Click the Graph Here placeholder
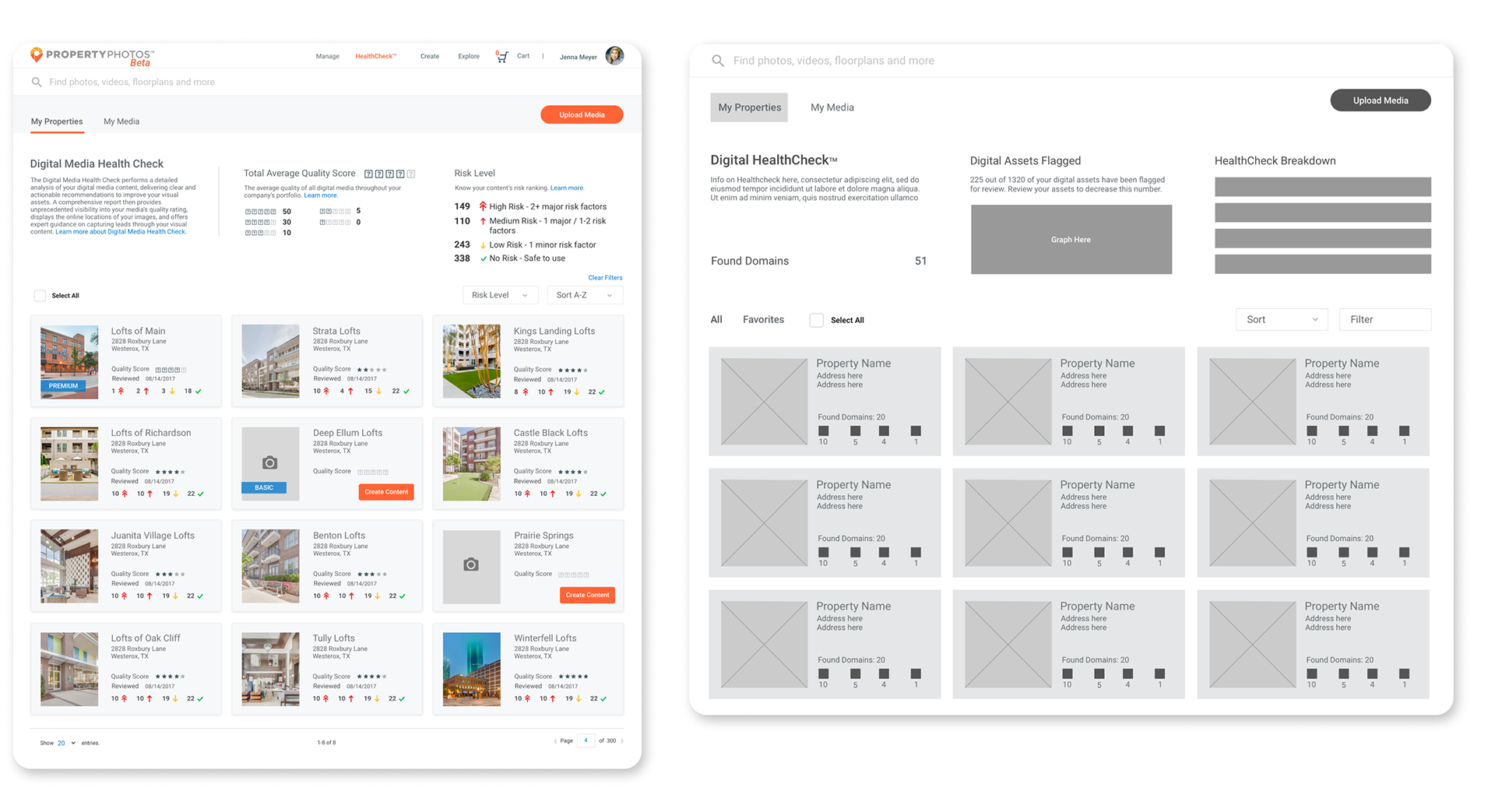This screenshot has width=1495, height=812. pos(1071,240)
